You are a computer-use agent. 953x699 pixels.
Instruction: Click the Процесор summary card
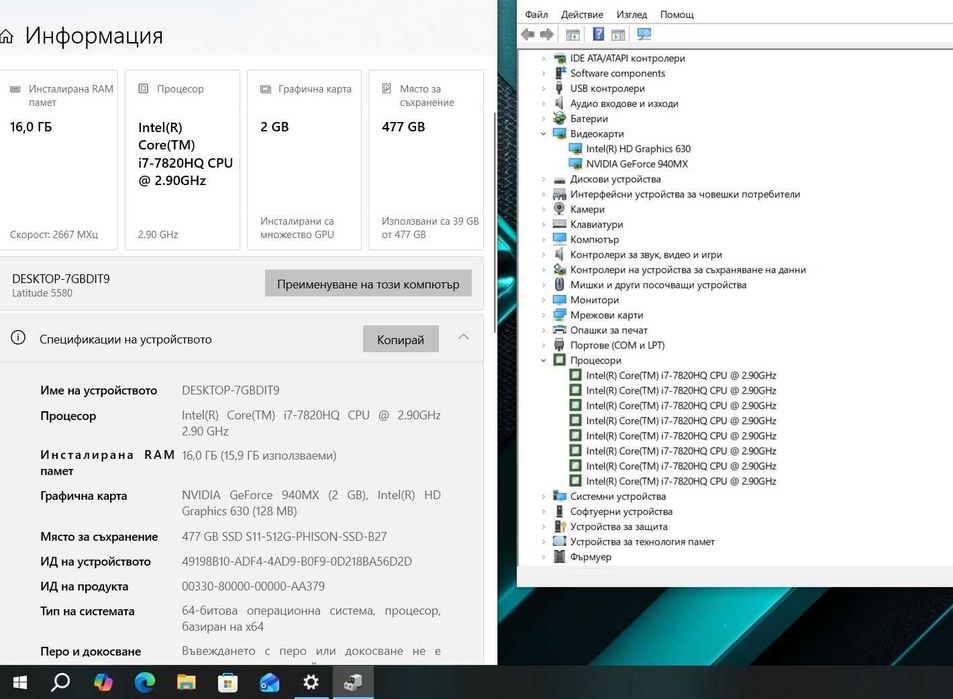[x=182, y=160]
